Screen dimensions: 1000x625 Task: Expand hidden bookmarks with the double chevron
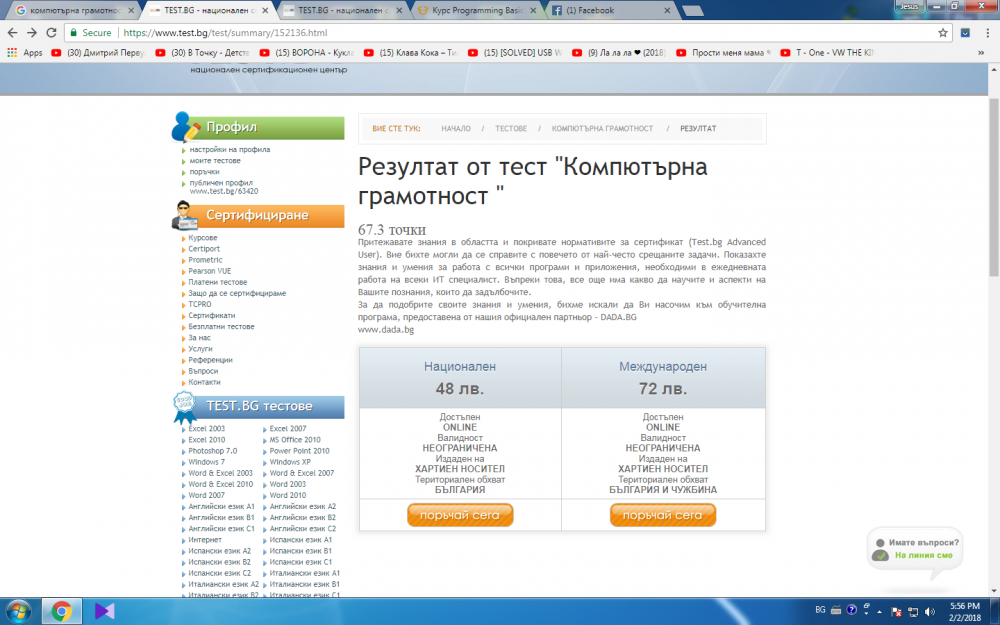(x=981, y=53)
